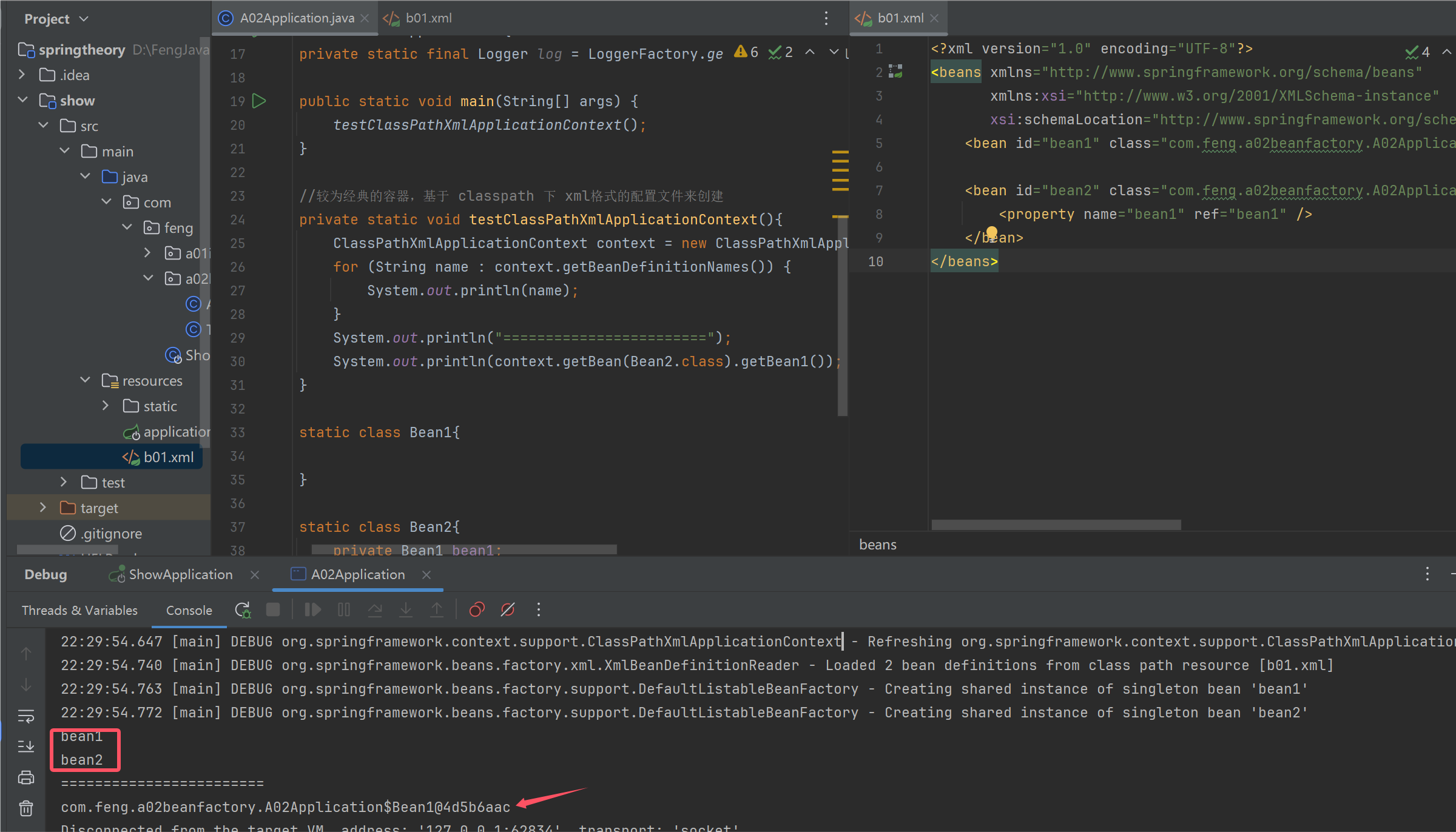This screenshot has width=1456, height=832.
Task: Go to next highlighted problem in Java editor
Action: point(834,53)
